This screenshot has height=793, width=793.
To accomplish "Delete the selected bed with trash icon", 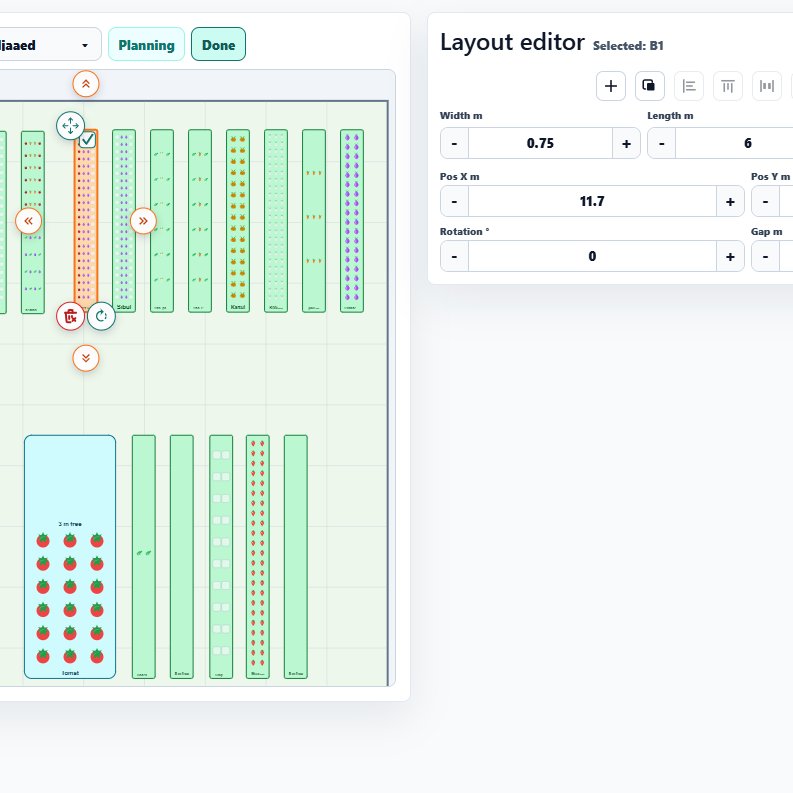I will pos(70,317).
